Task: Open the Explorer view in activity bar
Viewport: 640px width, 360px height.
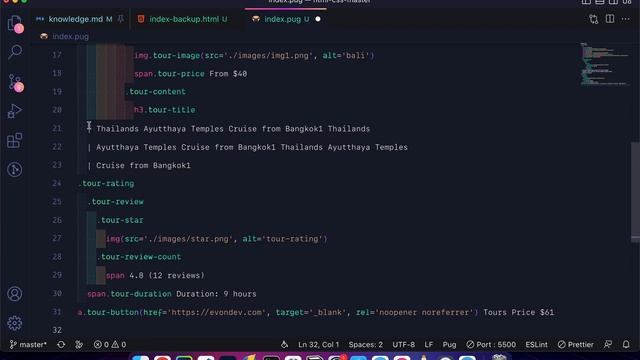Action: click(15, 23)
